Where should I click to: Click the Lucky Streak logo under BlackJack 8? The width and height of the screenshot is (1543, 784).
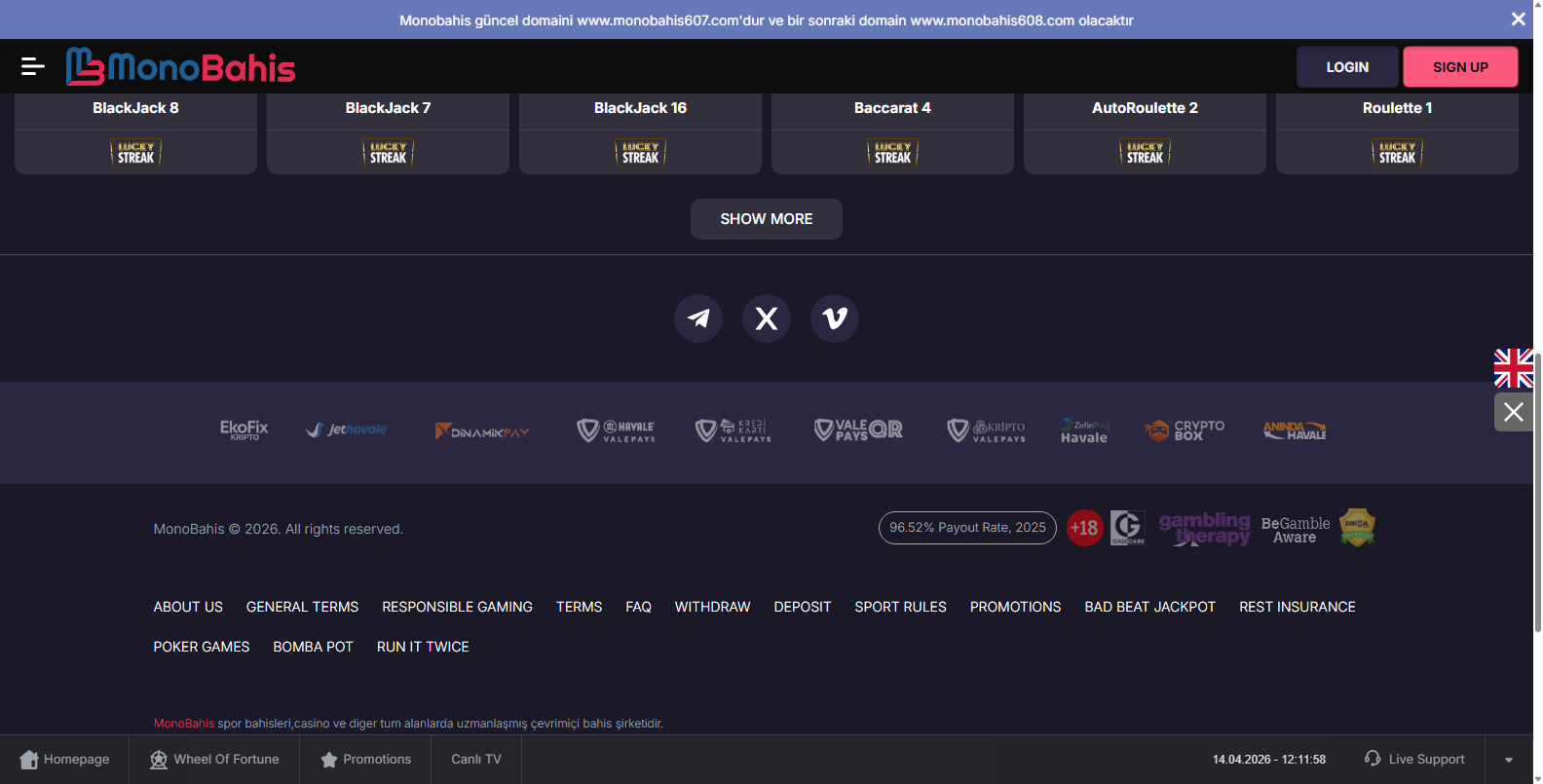pos(135,153)
